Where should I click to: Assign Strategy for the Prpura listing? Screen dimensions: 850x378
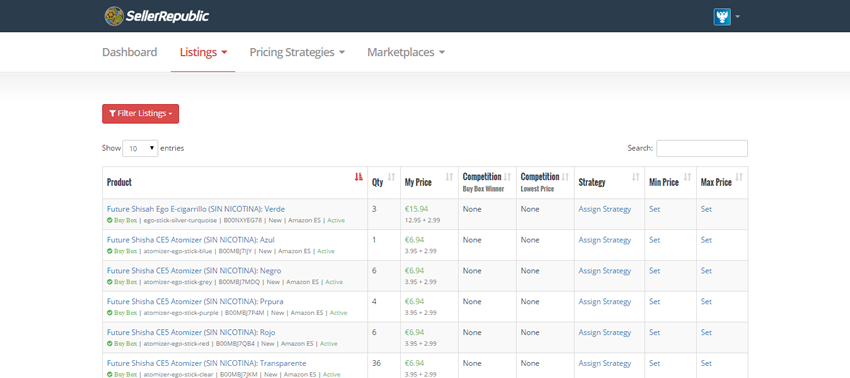[x=604, y=302]
